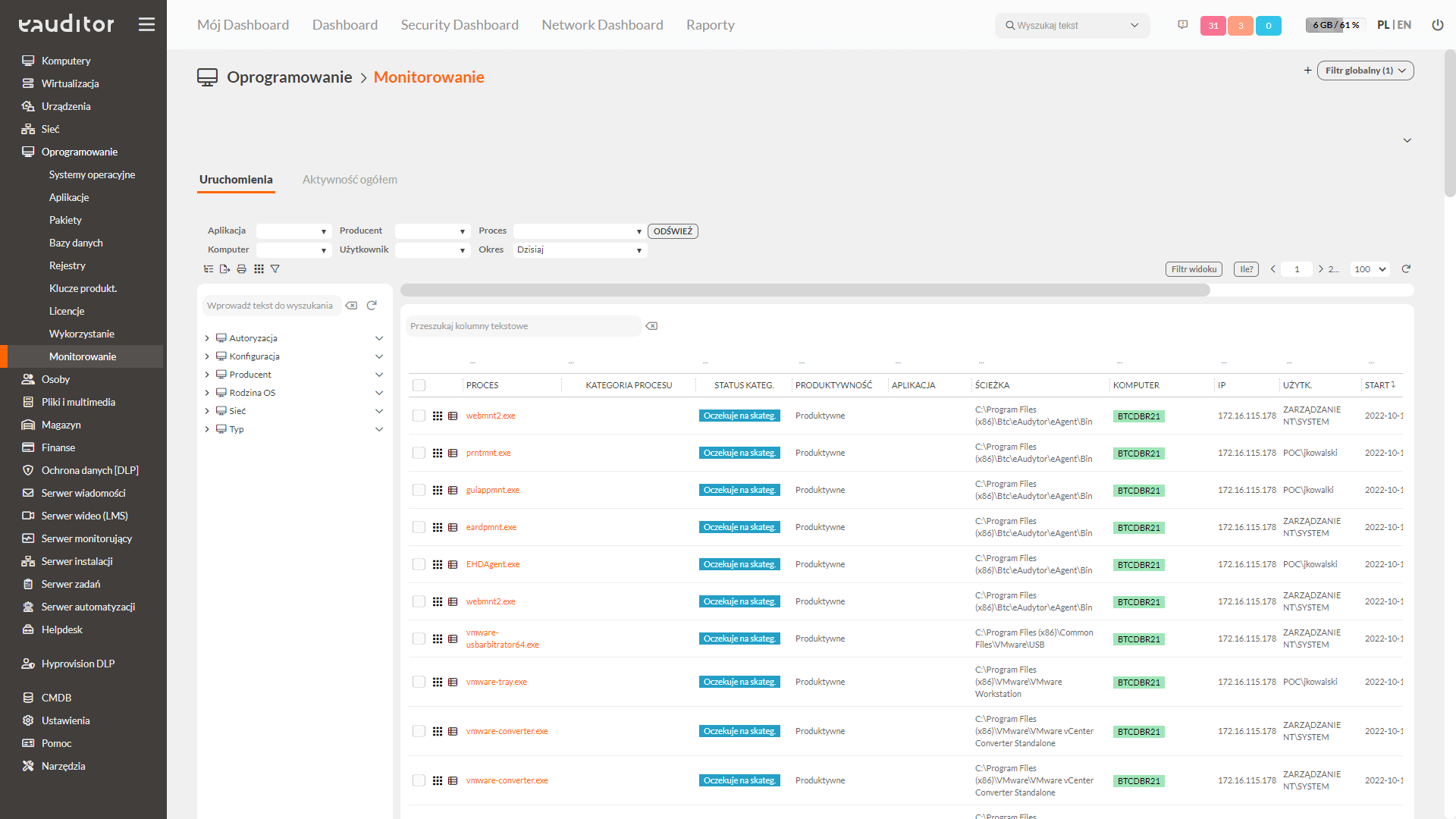The height and width of the screenshot is (819, 1456).
Task: Click the print icon in toolbar
Action: pos(243,269)
